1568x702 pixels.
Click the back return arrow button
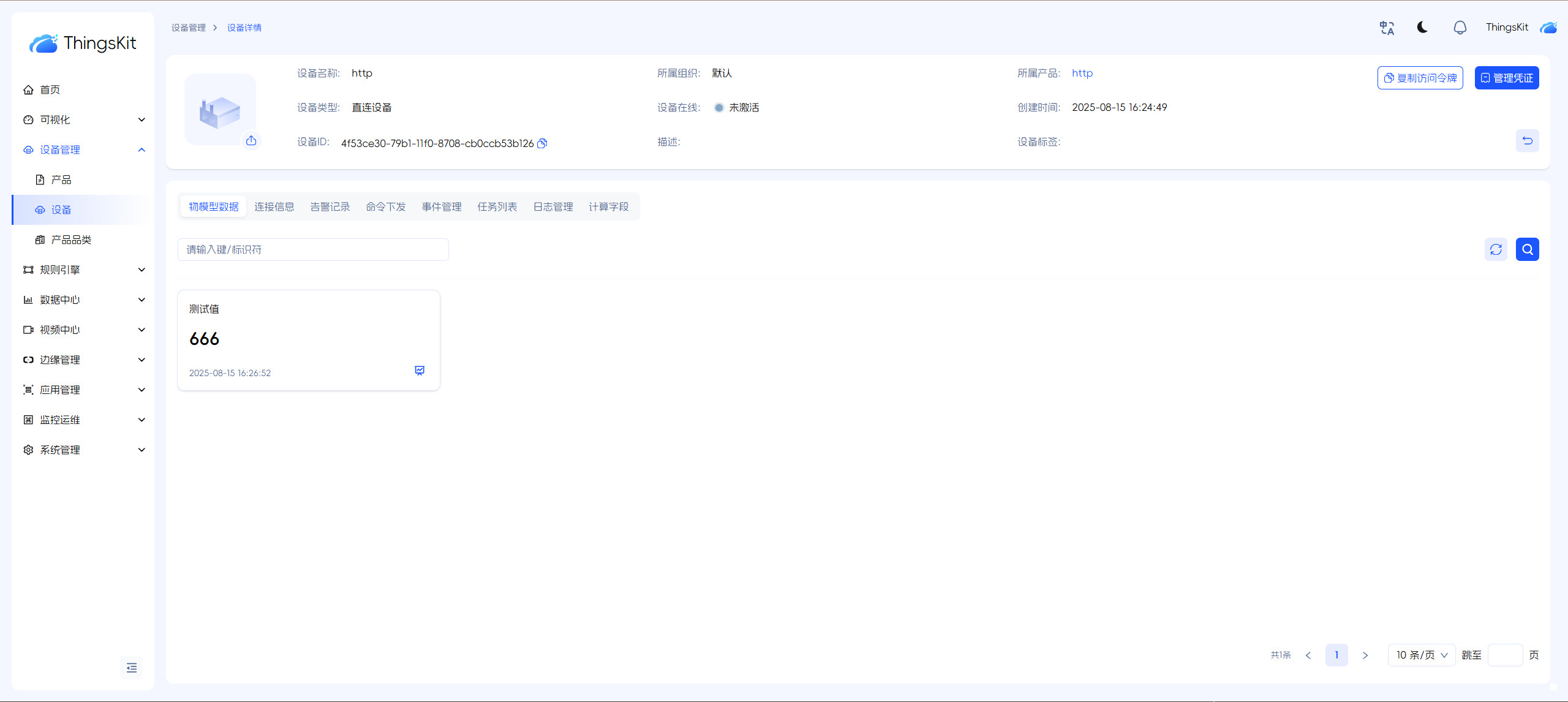pos(1527,141)
